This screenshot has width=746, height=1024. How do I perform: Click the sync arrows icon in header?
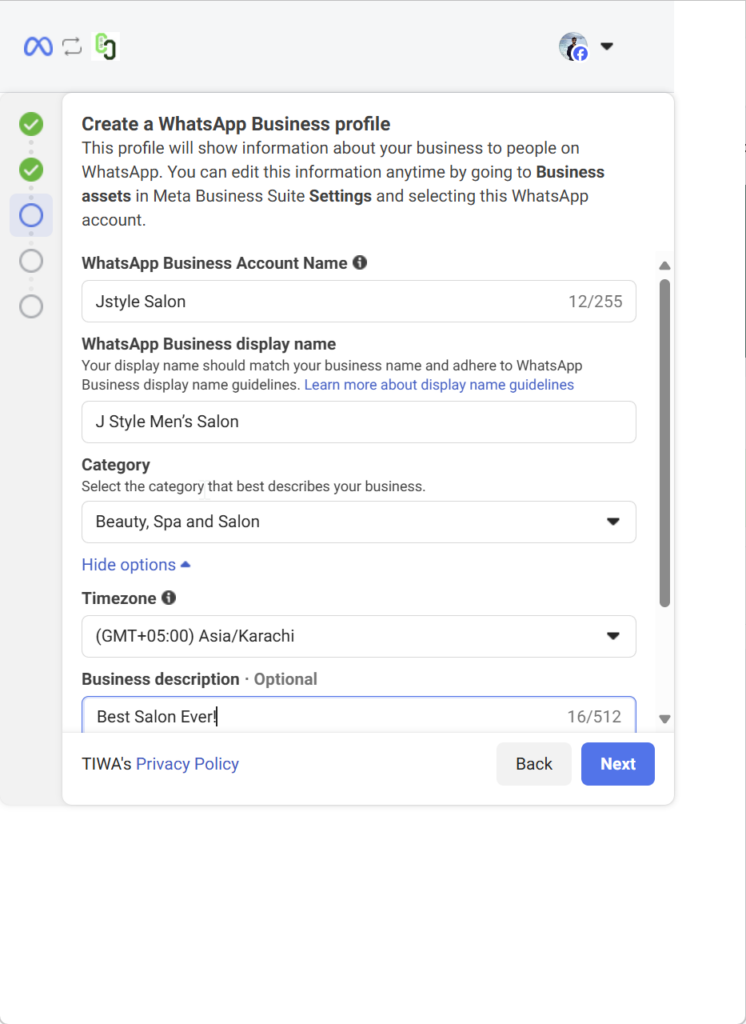click(x=72, y=46)
